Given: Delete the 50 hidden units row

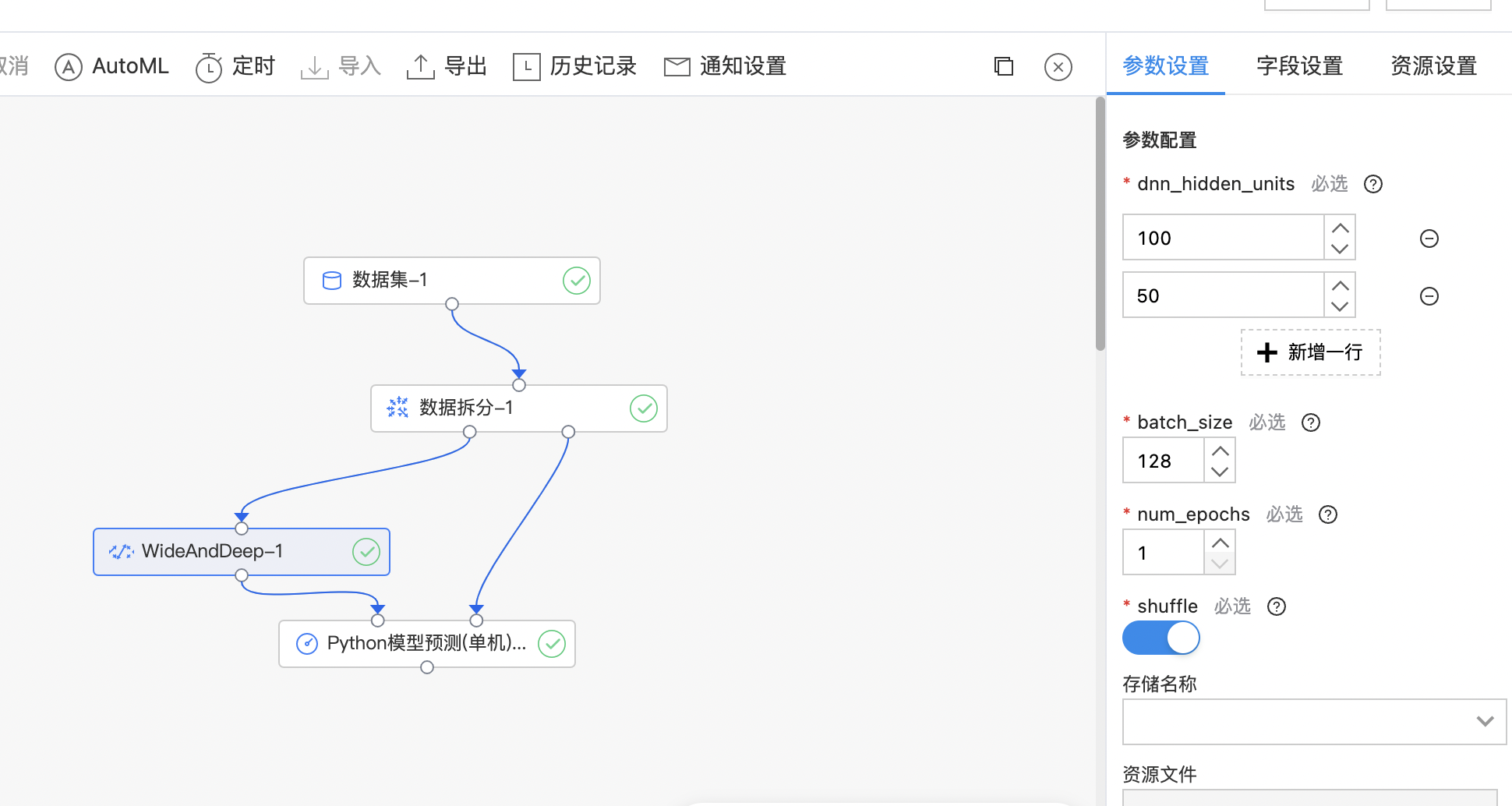Looking at the screenshot, I should click(1429, 296).
